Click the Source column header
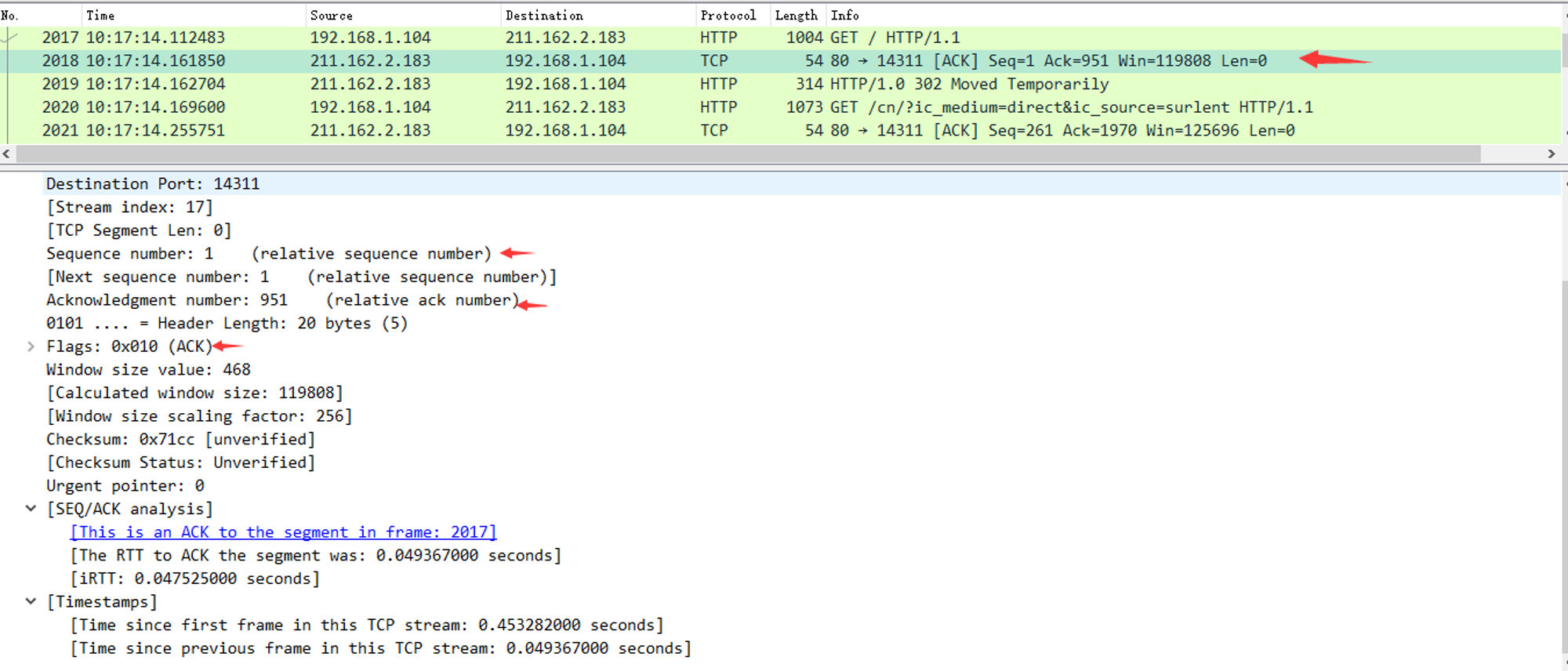Screen dimensions: 1568x671 point(403,15)
